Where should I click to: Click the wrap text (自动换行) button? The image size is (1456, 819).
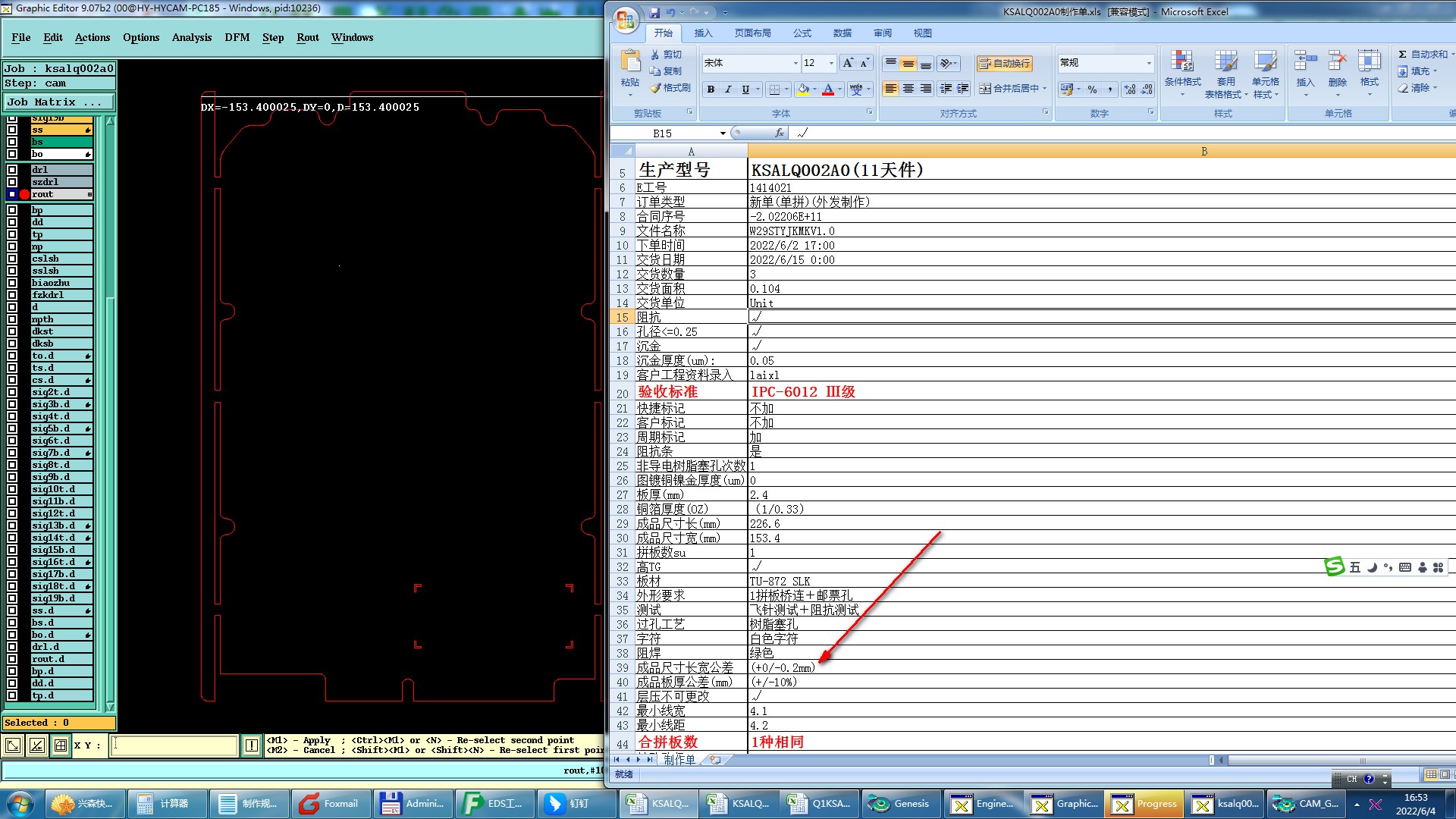(1004, 63)
